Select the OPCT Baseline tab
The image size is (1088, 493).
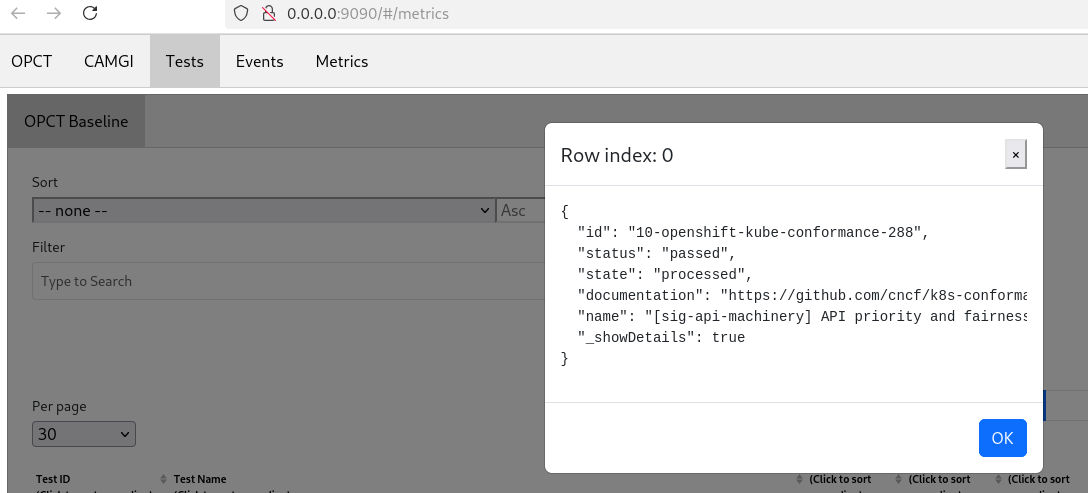pyautogui.click(x=76, y=121)
